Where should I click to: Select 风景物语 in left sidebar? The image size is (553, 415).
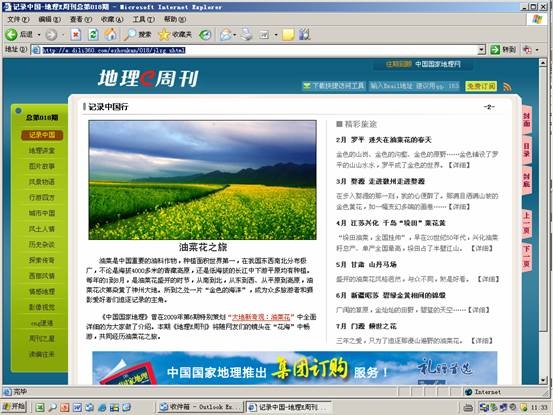42,182
